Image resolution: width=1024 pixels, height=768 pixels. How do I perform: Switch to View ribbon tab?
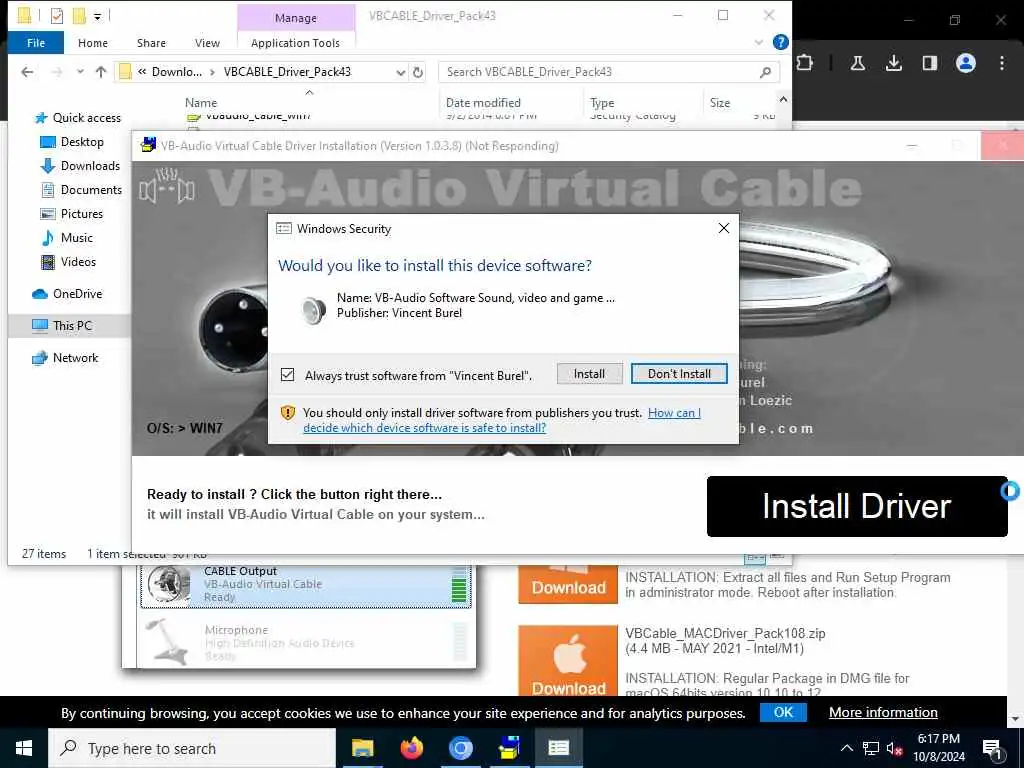(x=207, y=42)
